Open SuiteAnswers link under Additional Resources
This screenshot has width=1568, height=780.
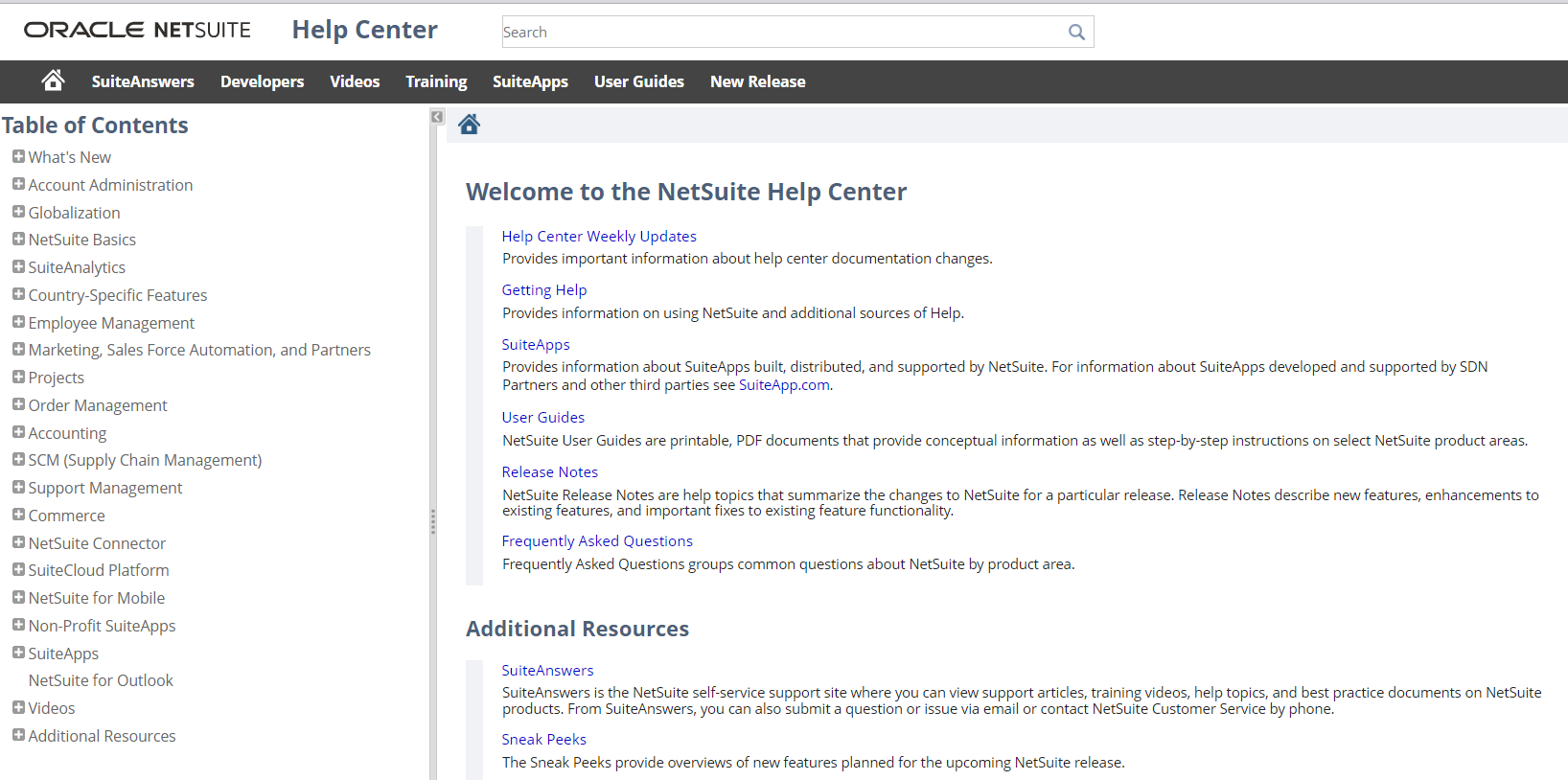(x=547, y=670)
